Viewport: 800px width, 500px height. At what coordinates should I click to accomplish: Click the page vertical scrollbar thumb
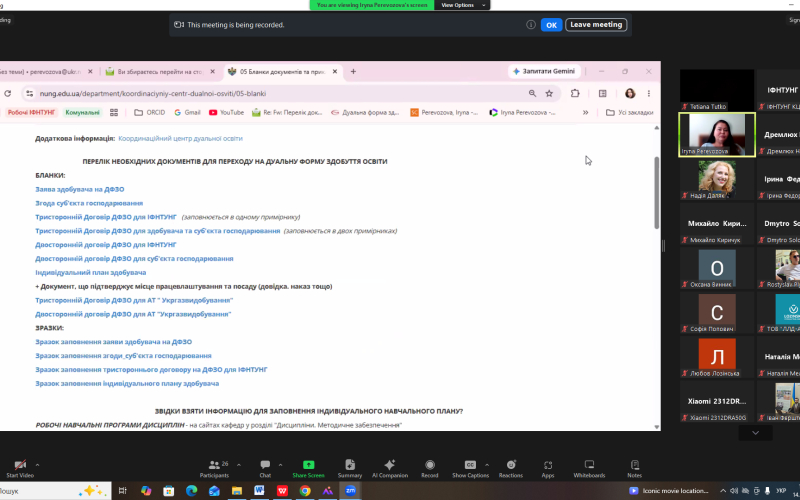tap(657, 193)
